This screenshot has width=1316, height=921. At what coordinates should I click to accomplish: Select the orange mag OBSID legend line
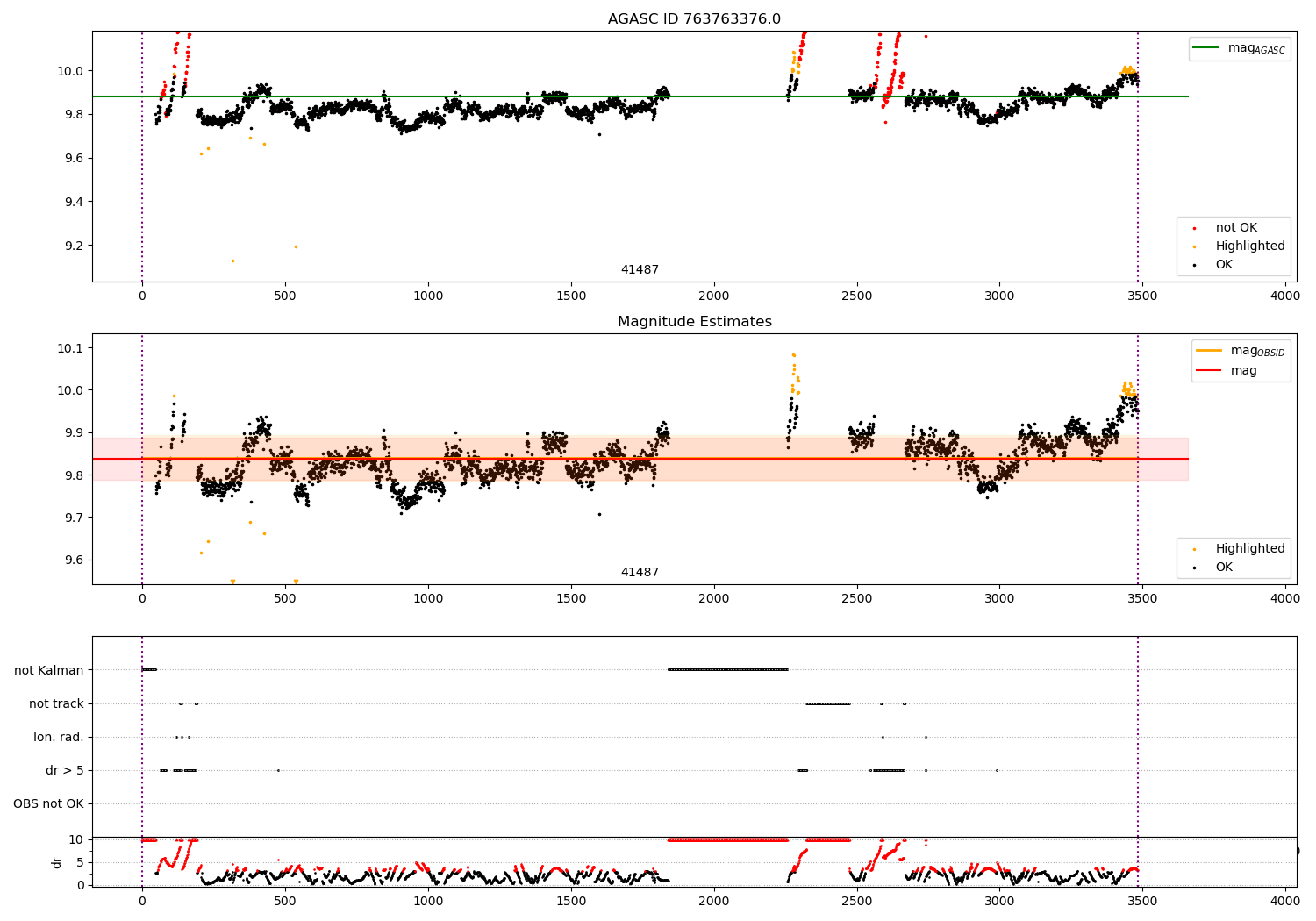coord(1209,351)
